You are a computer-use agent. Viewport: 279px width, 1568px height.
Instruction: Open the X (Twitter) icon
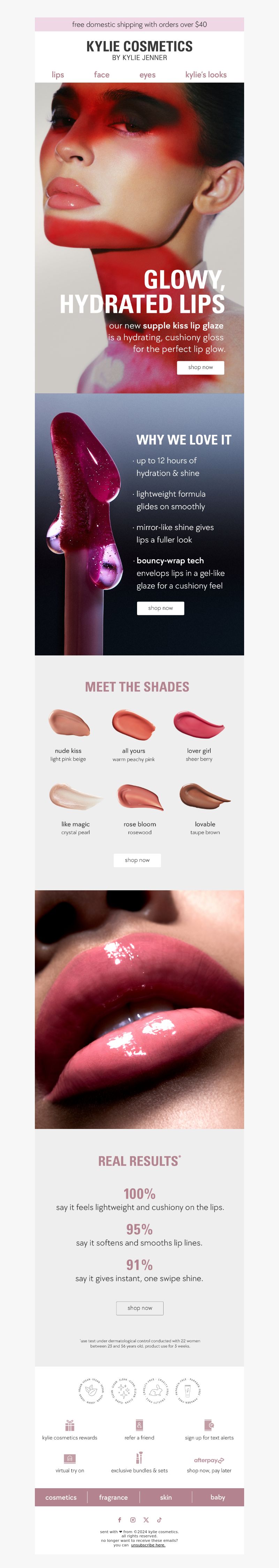click(146, 1520)
